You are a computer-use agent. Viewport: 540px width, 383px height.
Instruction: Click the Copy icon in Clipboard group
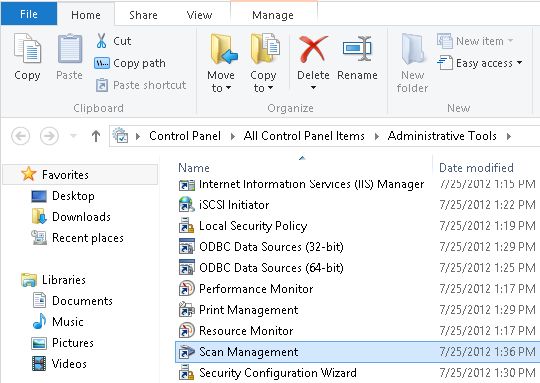[27, 49]
